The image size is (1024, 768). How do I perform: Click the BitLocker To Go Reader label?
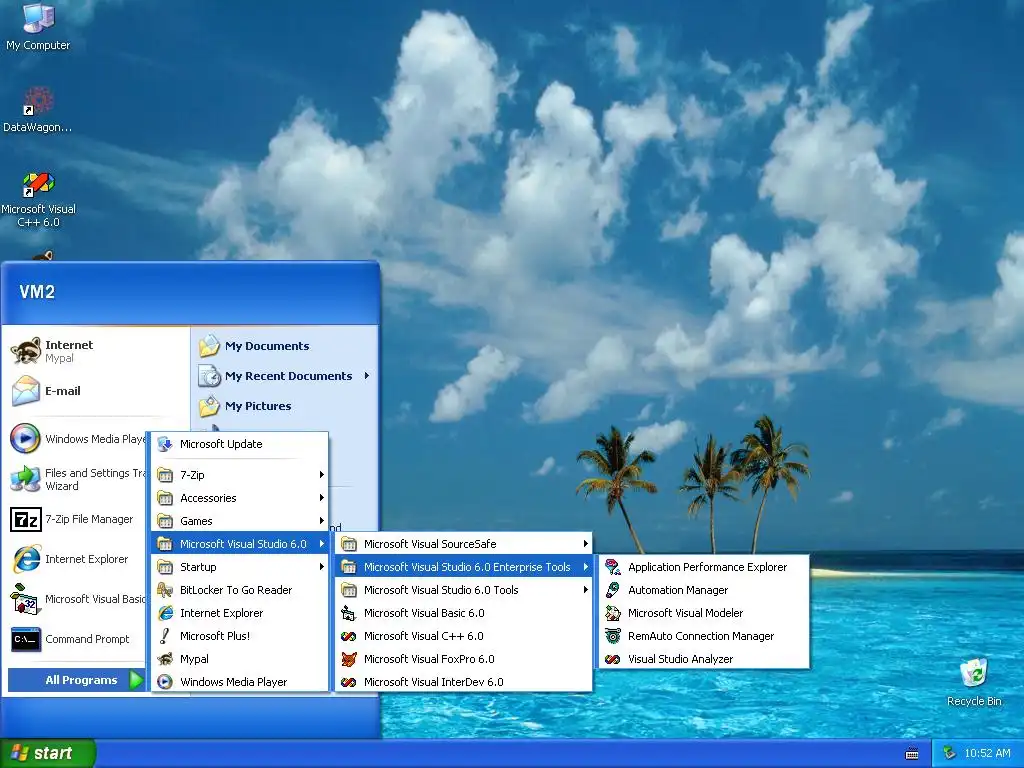coord(236,590)
